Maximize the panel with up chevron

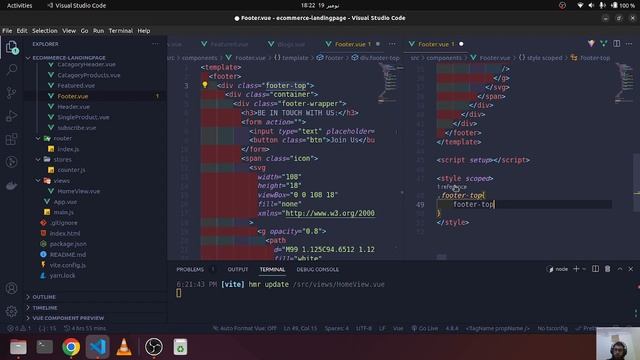[620, 269]
